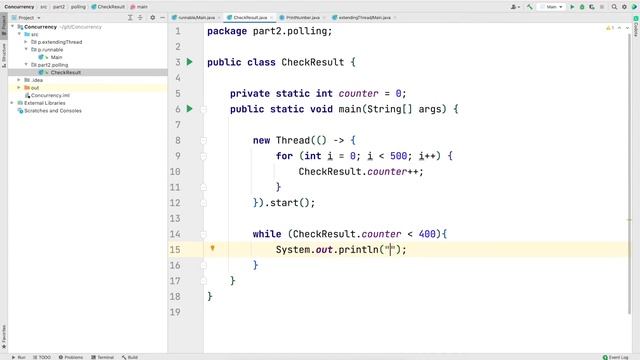Run the main method from the gutter

(189, 109)
